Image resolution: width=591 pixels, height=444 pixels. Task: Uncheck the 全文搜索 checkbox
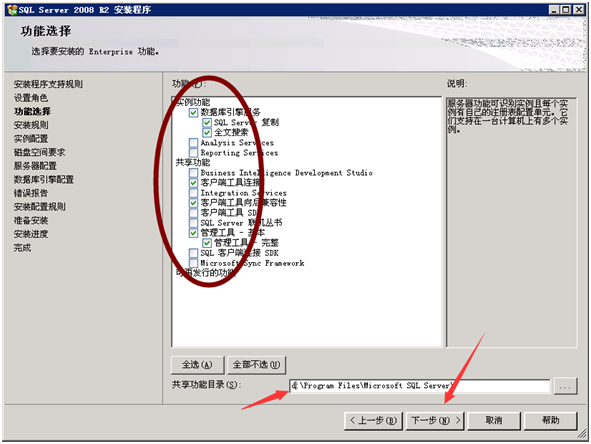click(207, 132)
